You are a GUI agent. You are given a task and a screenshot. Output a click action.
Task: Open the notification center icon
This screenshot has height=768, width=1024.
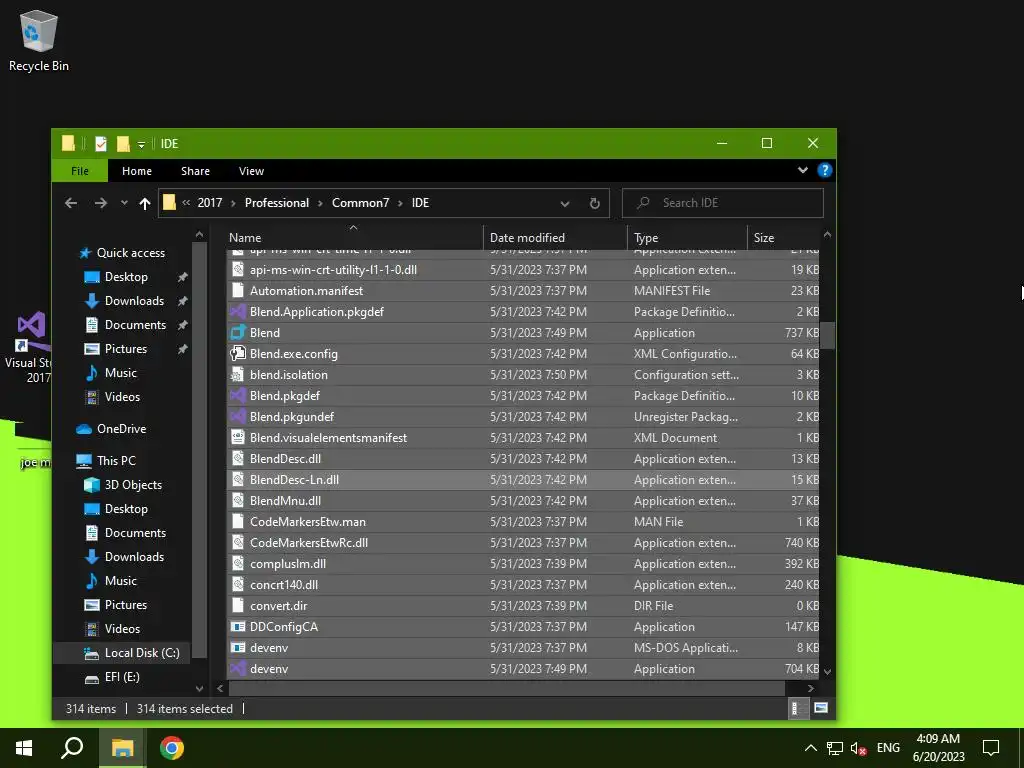991,748
